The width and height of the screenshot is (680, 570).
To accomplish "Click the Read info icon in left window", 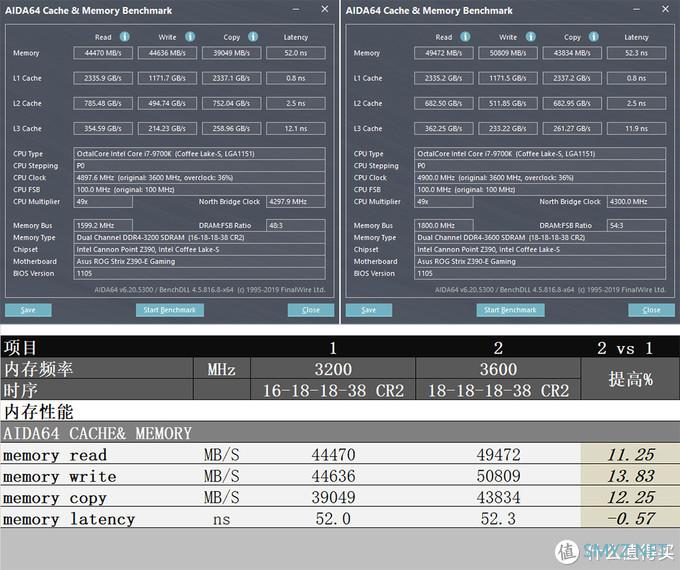I will click(124, 37).
